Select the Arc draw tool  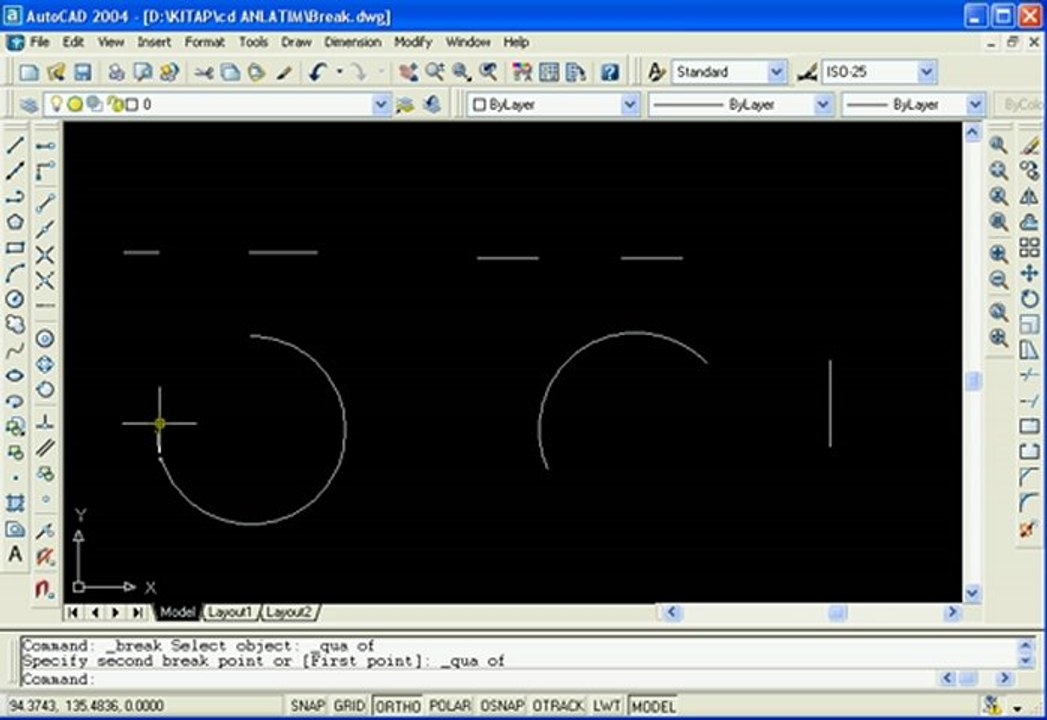point(15,273)
